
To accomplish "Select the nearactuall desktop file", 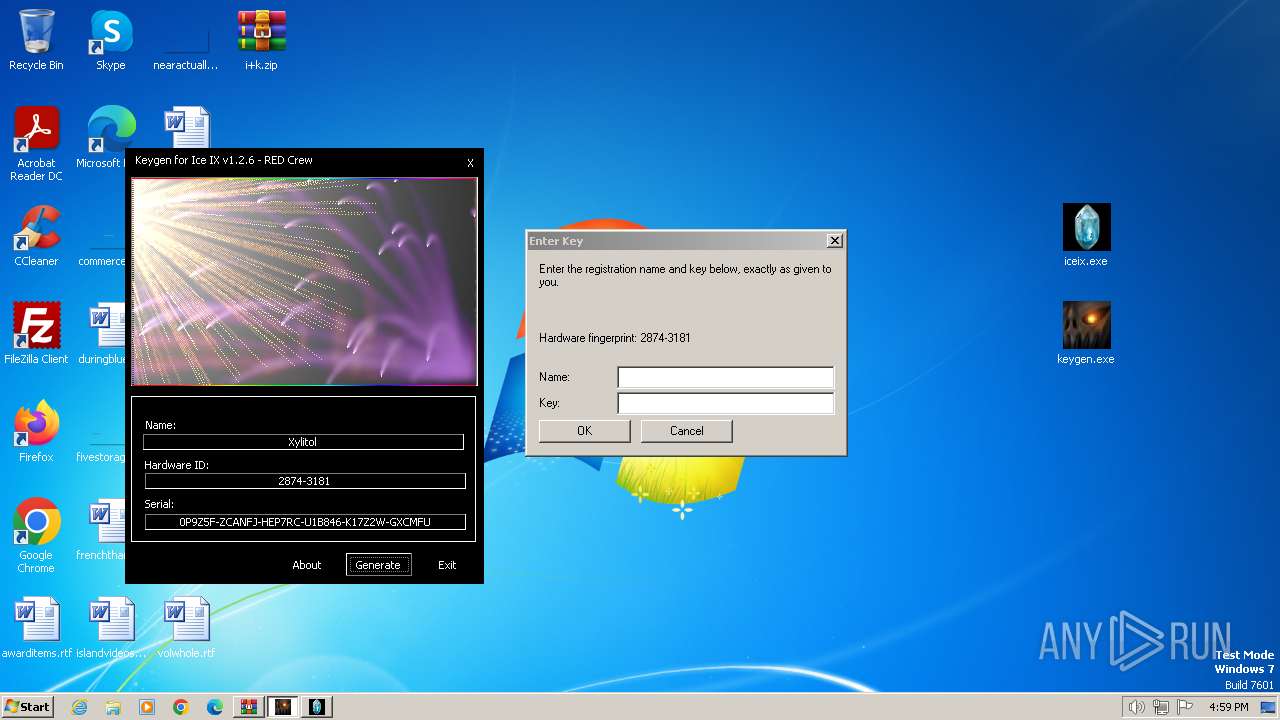I will click(186, 40).
